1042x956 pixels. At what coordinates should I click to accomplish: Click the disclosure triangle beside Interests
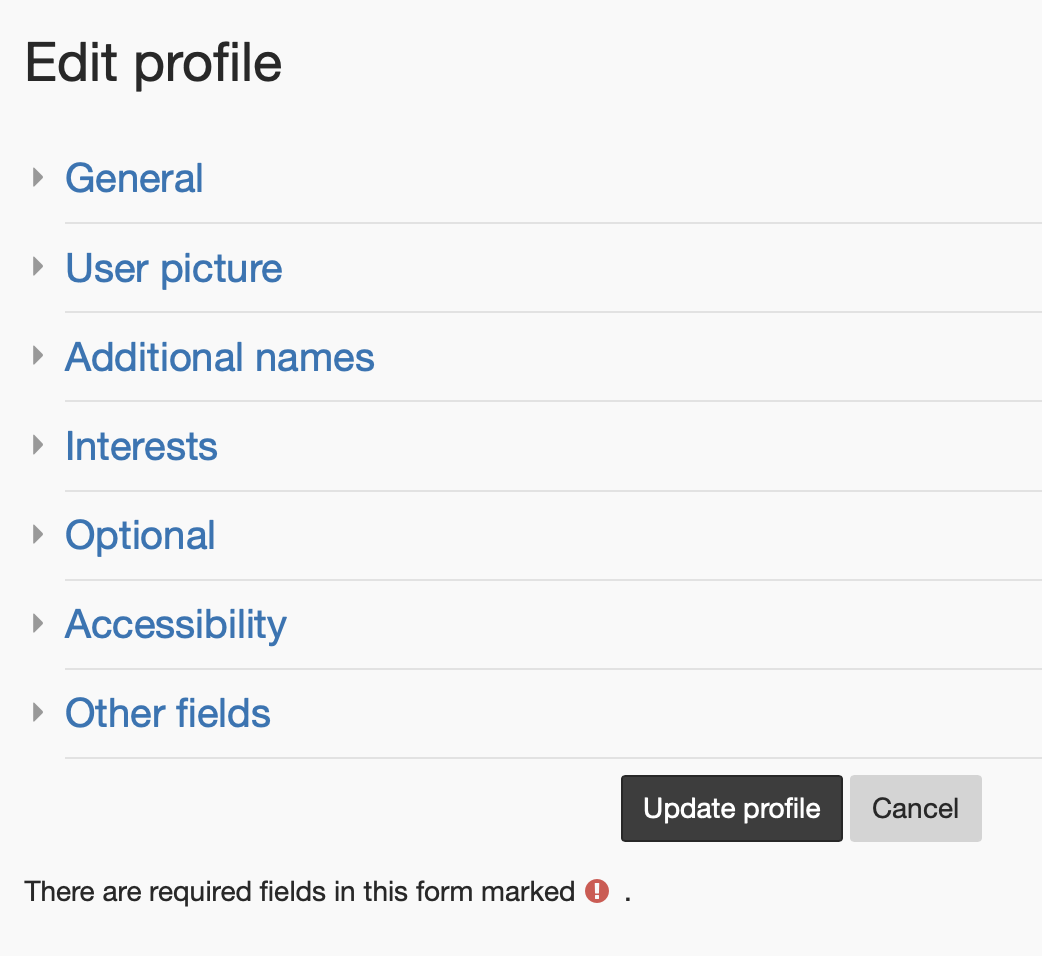tap(37, 444)
